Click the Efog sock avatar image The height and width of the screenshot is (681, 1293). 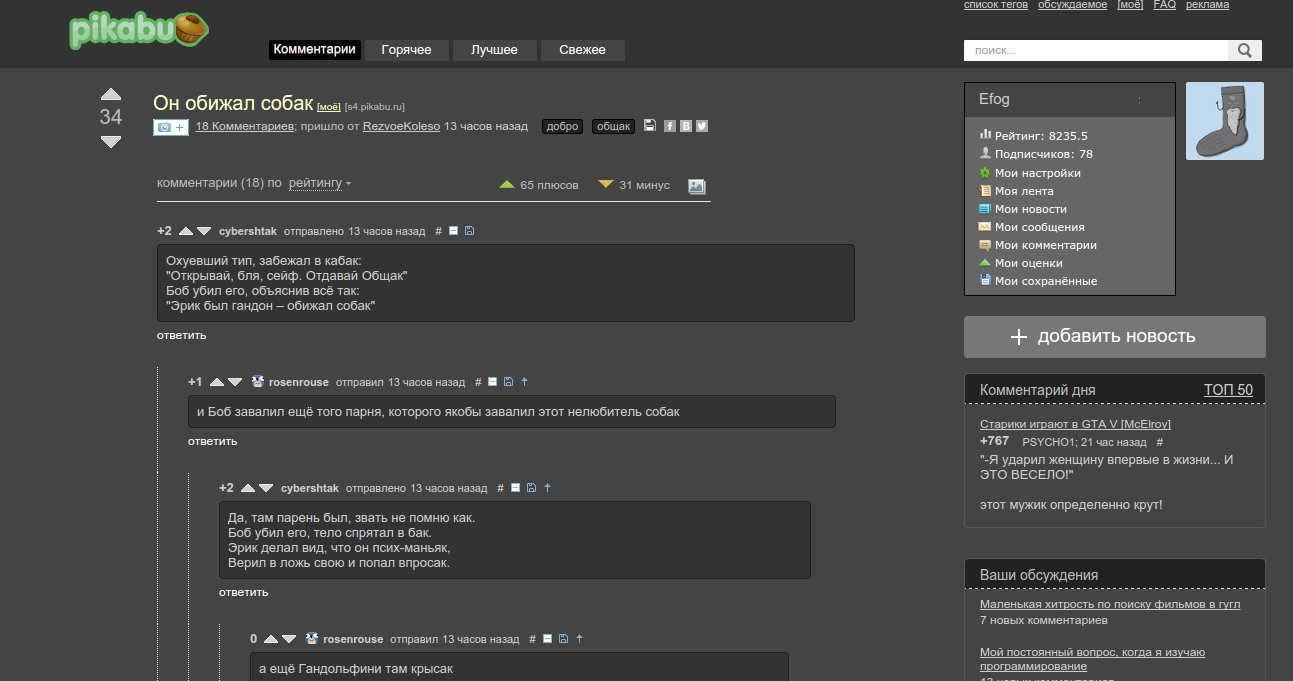point(1225,121)
